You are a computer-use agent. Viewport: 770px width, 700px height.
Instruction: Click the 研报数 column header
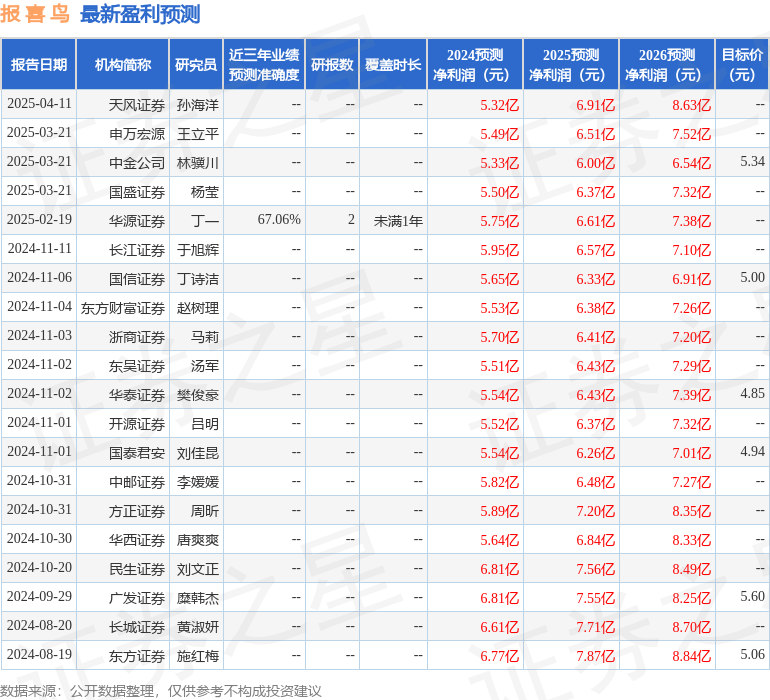tap(332, 64)
